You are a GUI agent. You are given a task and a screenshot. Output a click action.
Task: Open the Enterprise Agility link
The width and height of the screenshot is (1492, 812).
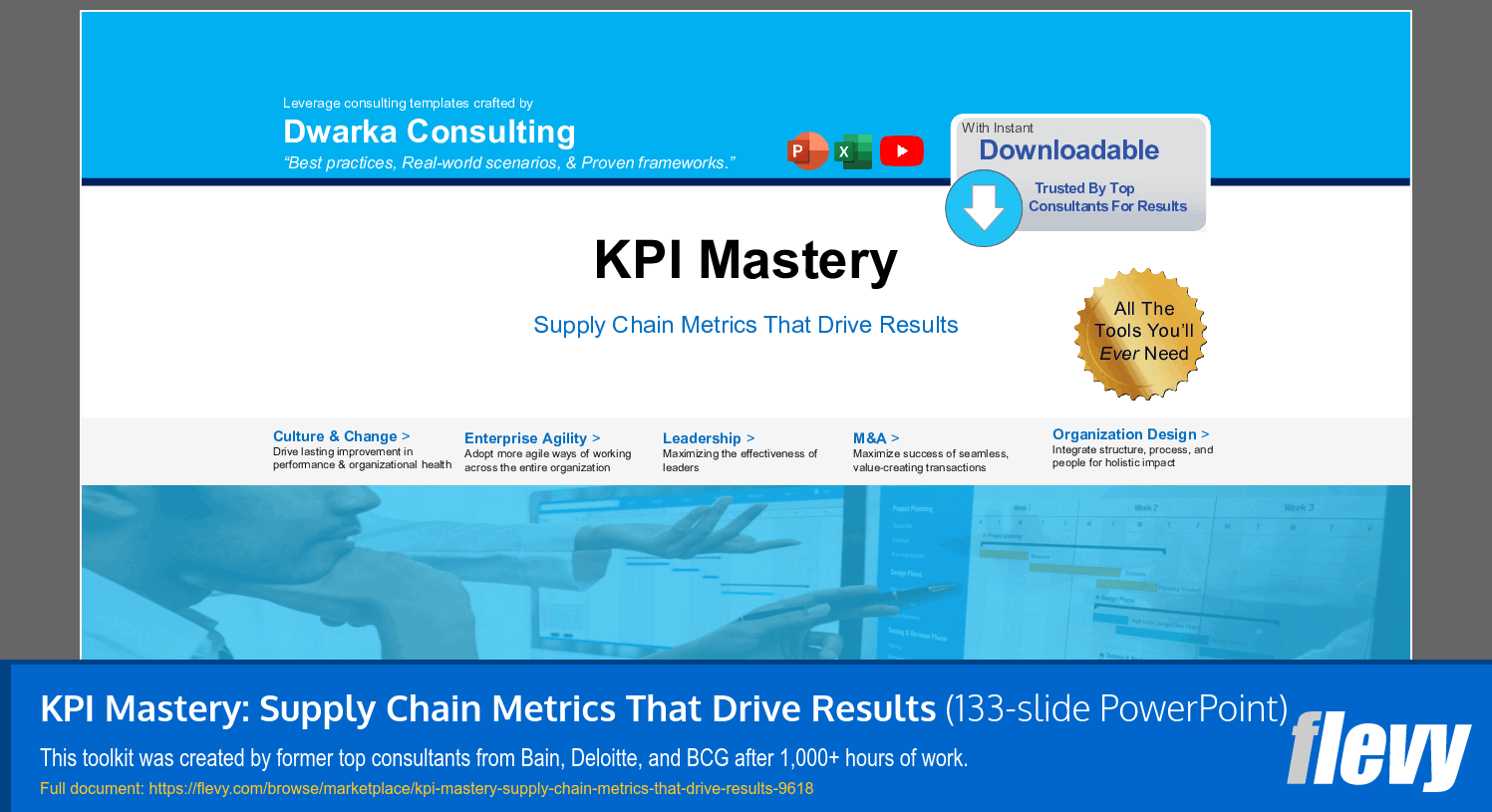click(532, 438)
